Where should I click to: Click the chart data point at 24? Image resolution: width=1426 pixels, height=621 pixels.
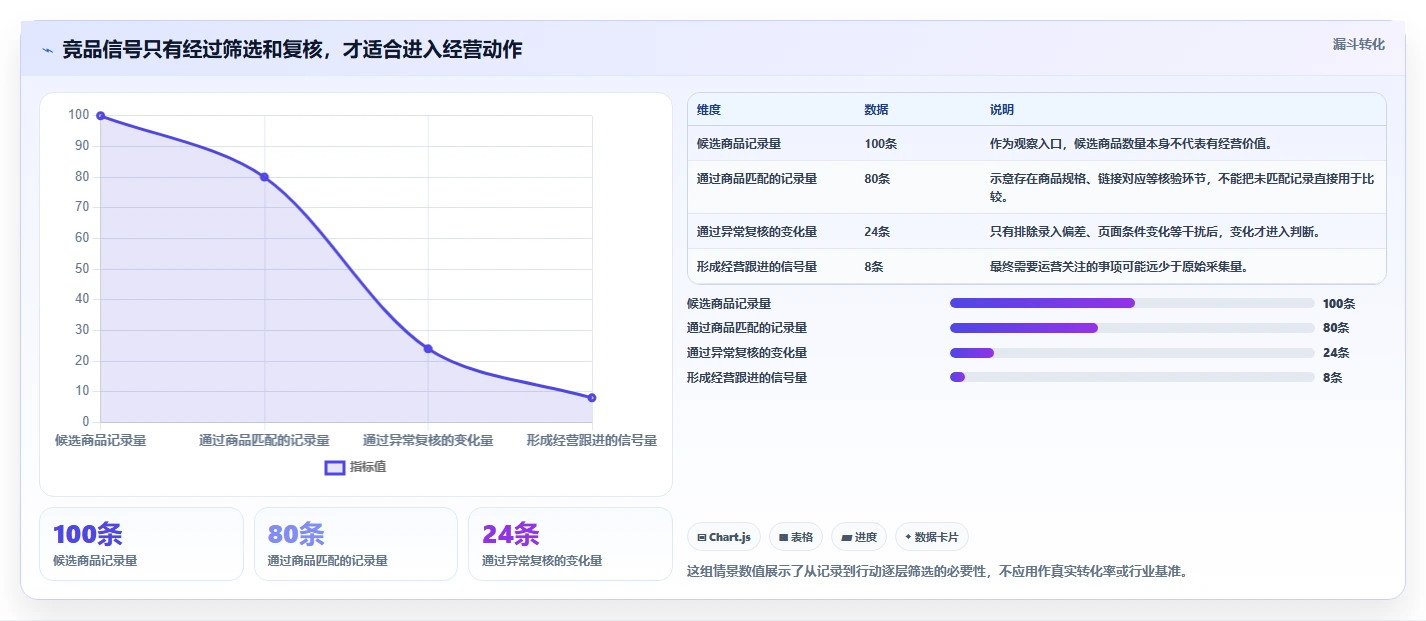click(x=428, y=349)
